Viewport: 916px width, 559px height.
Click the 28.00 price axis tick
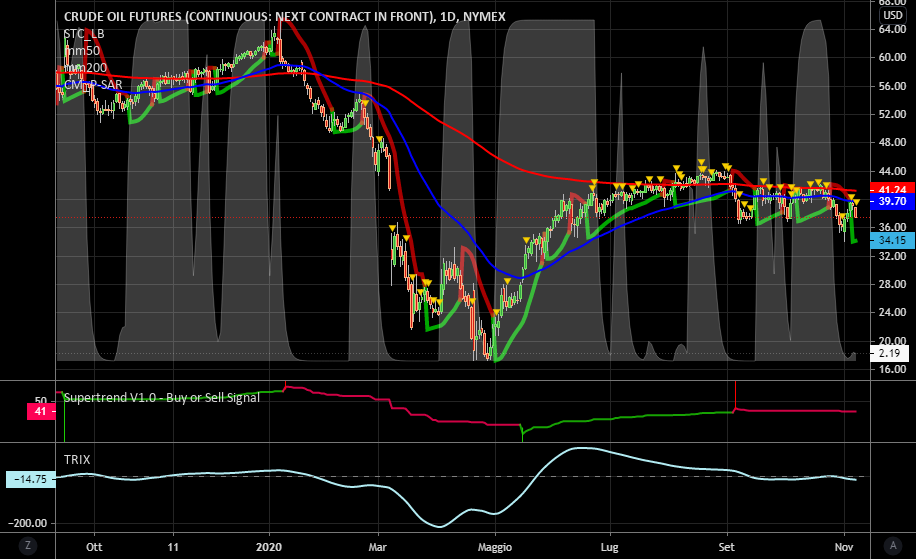click(x=893, y=284)
